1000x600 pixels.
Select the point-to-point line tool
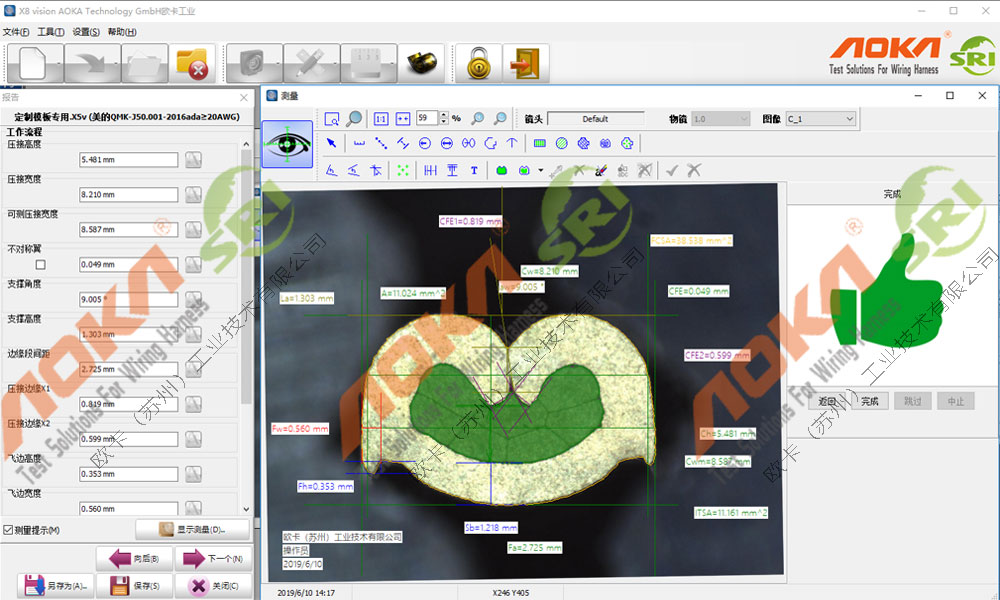coord(381,143)
